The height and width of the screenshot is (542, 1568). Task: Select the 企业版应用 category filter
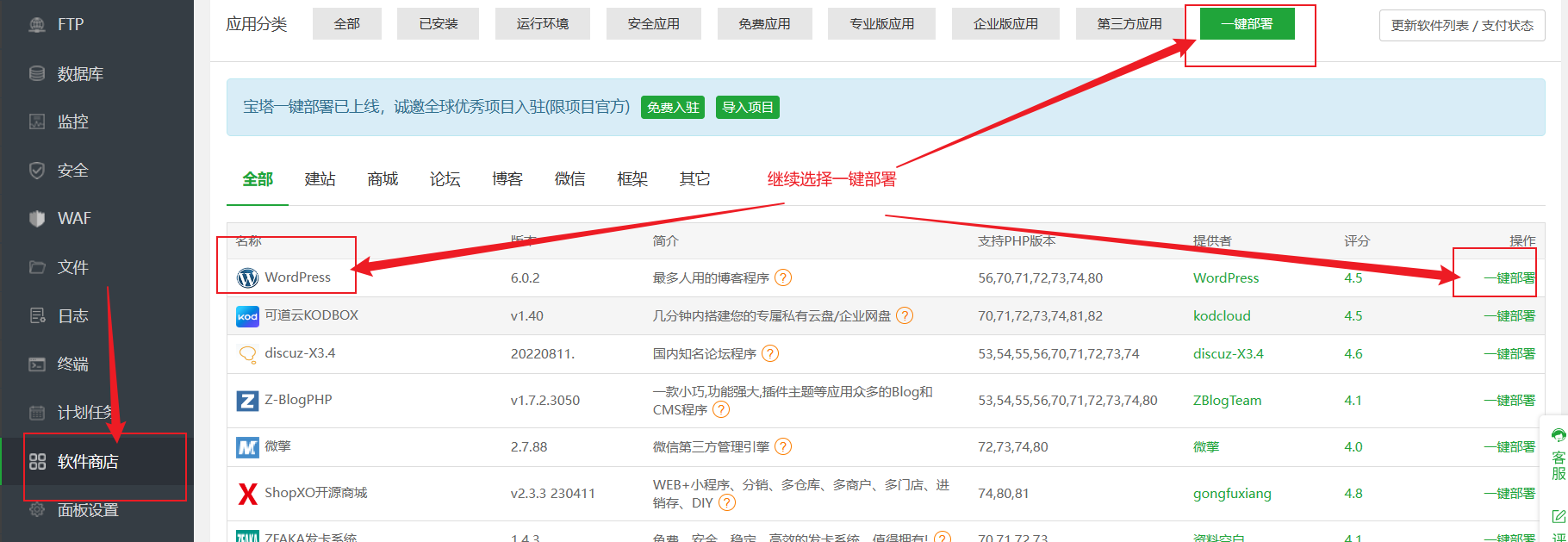click(x=1005, y=24)
